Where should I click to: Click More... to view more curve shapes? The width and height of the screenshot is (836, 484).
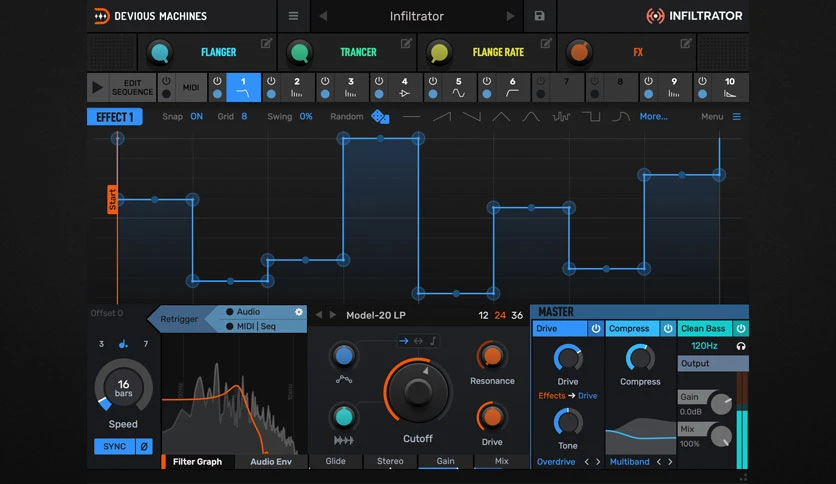pos(654,116)
